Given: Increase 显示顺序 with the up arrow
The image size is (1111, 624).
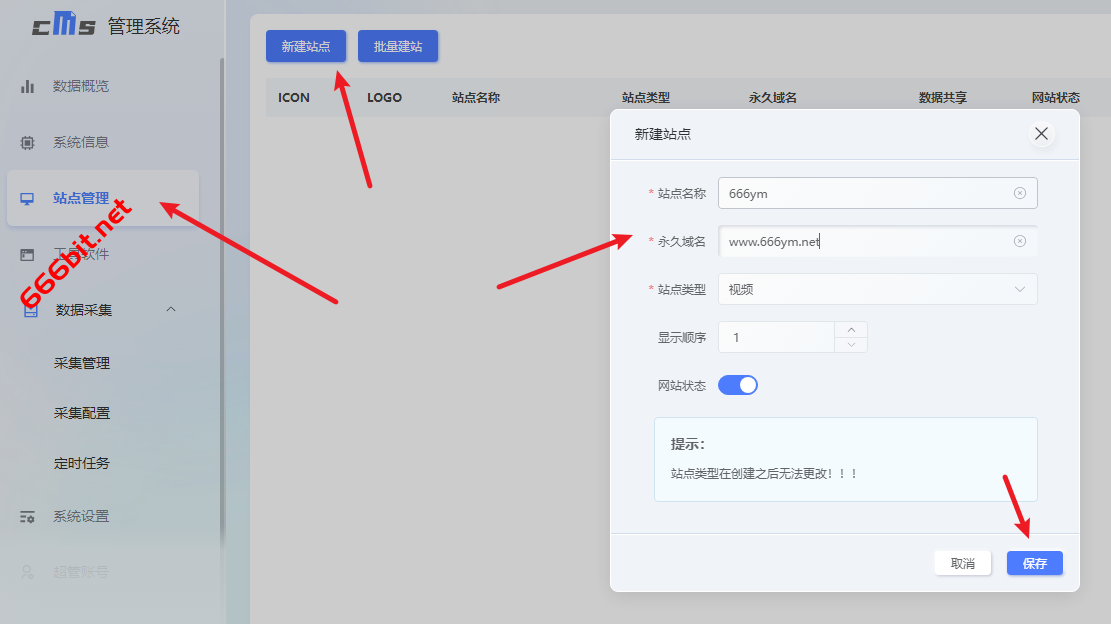Looking at the screenshot, I should 851,329.
